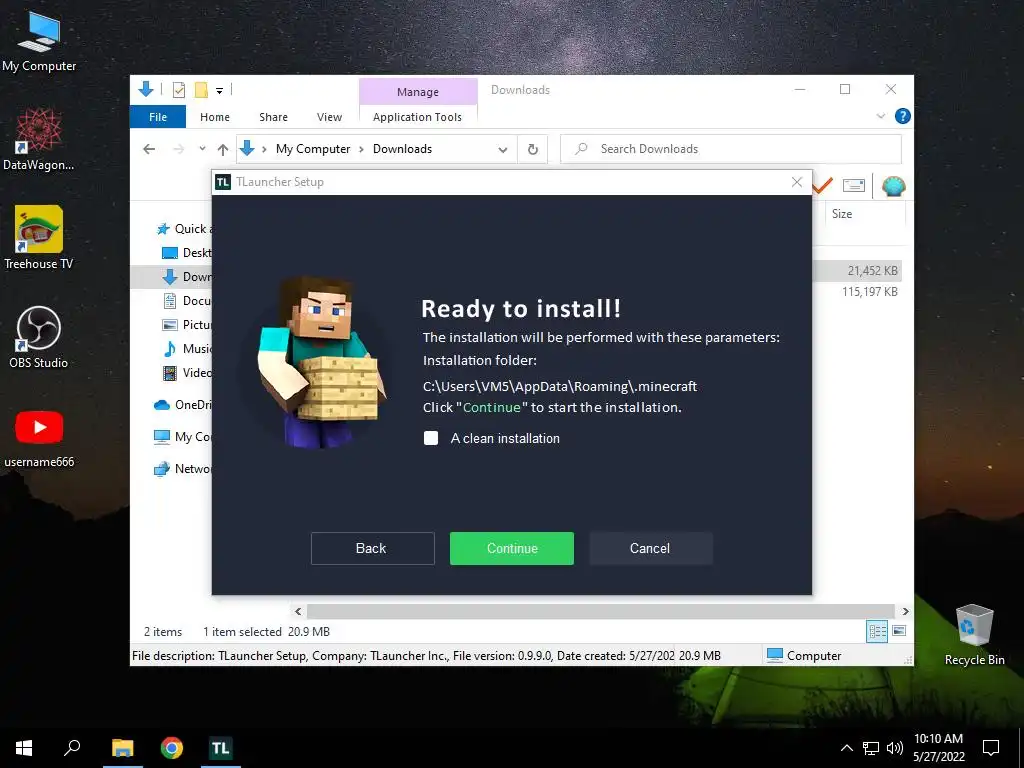This screenshot has height=768, width=1024.
Task: Check the 'A clean installation' checkbox
Action: click(431, 438)
